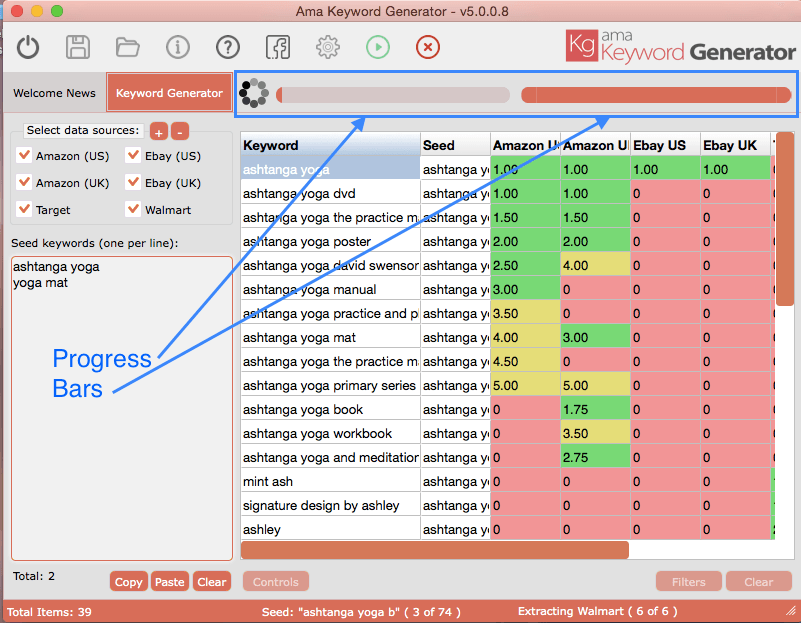Select the 'ashtanga yoga dvd' row
Viewport: 801px width, 623px height.
[331, 194]
